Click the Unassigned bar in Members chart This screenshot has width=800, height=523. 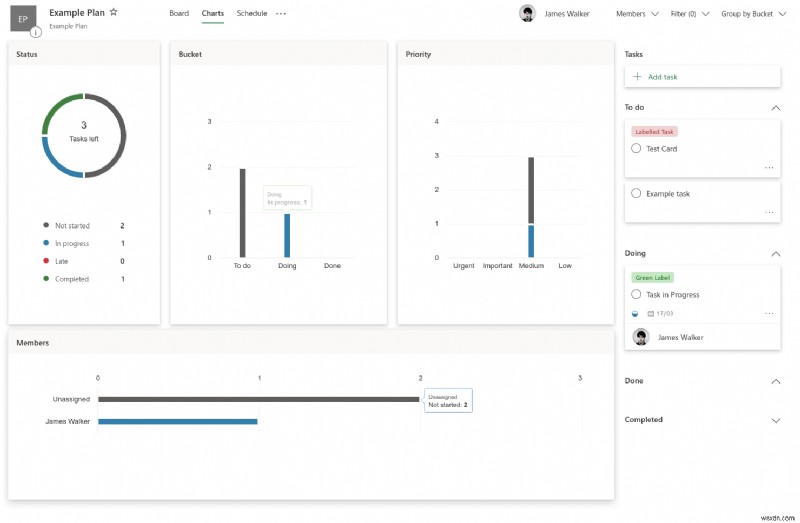[x=259, y=399]
